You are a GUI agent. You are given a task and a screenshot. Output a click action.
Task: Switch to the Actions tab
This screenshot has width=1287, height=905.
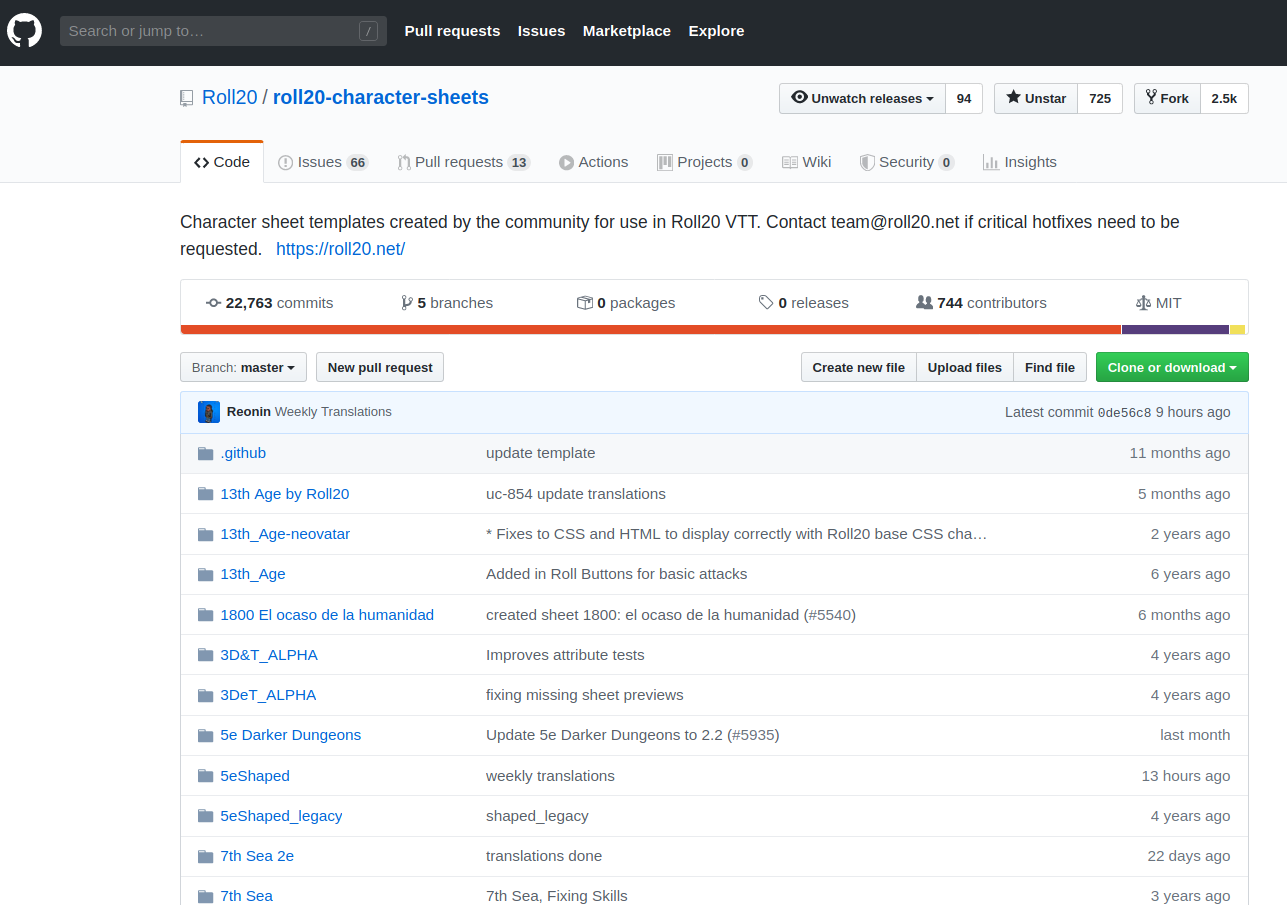tap(594, 162)
